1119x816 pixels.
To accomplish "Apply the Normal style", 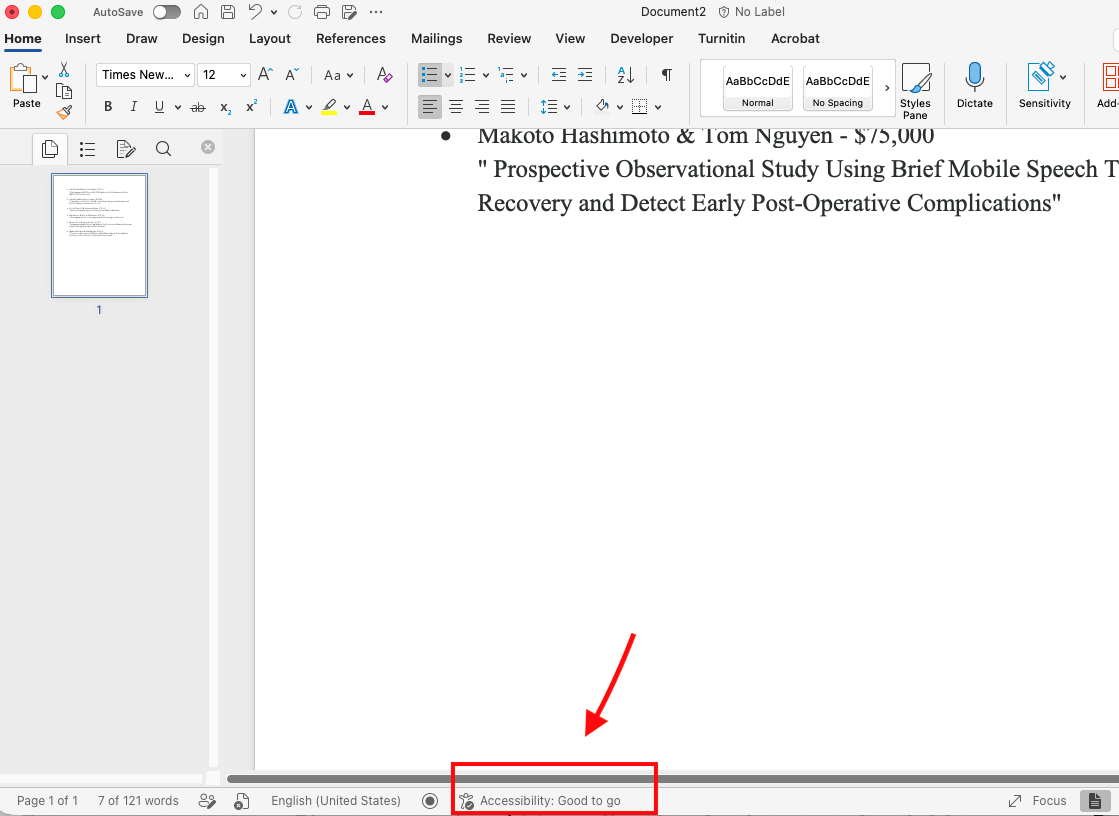I will (x=757, y=89).
